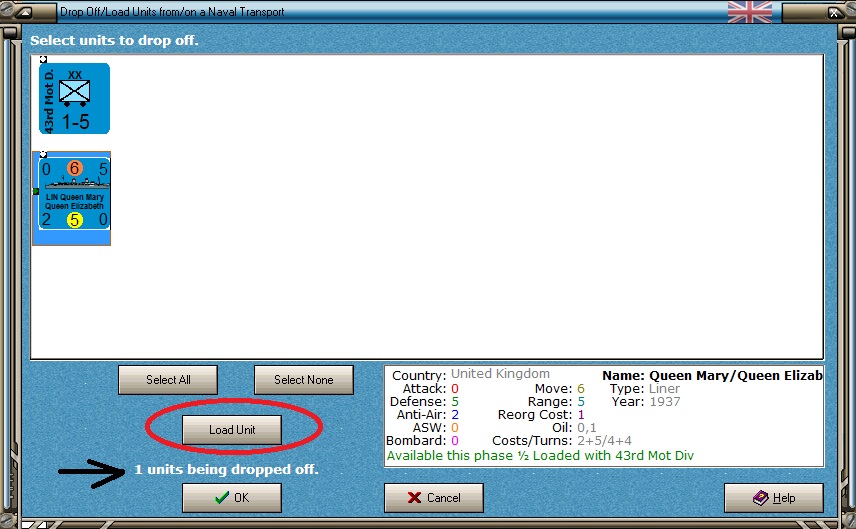Click the red X icon on Cancel

pyautogui.click(x=414, y=498)
